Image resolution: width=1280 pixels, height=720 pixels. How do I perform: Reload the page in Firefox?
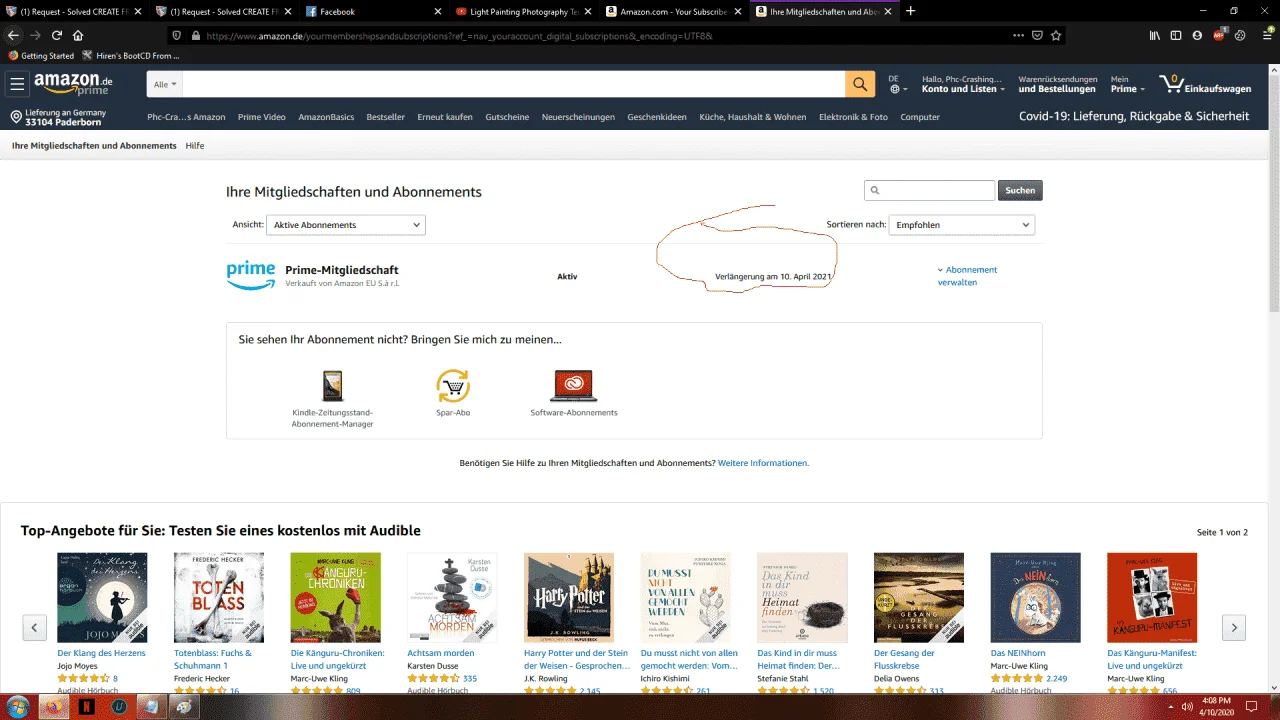coord(57,35)
